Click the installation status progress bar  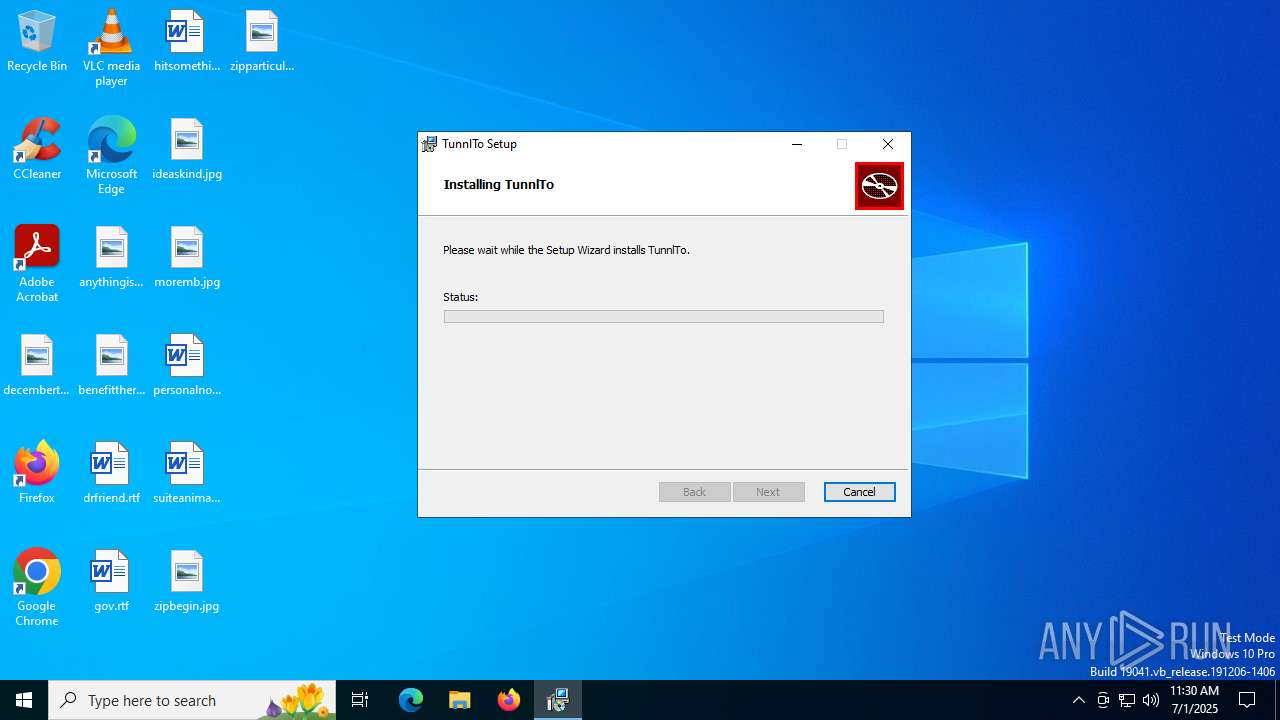(x=663, y=316)
